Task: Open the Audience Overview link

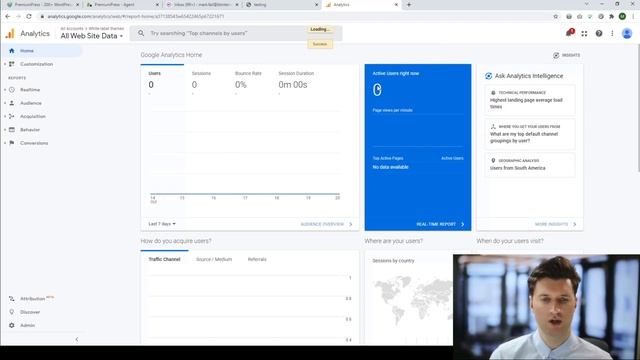Action: 327,224
